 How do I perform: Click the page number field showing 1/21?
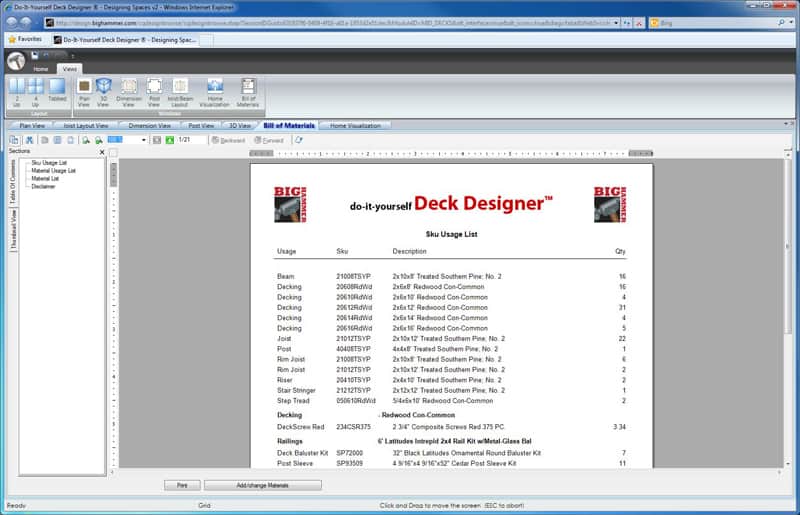pos(192,140)
